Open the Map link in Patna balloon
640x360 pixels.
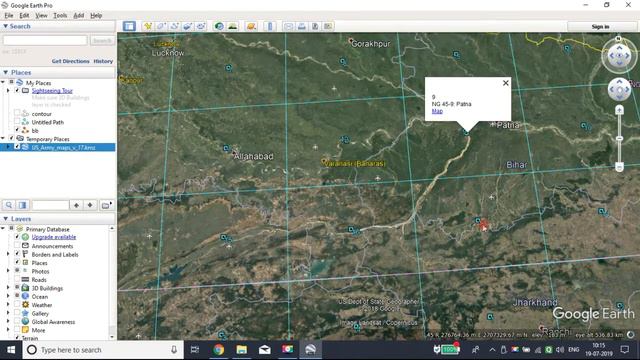pyautogui.click(x=437, y=111)
